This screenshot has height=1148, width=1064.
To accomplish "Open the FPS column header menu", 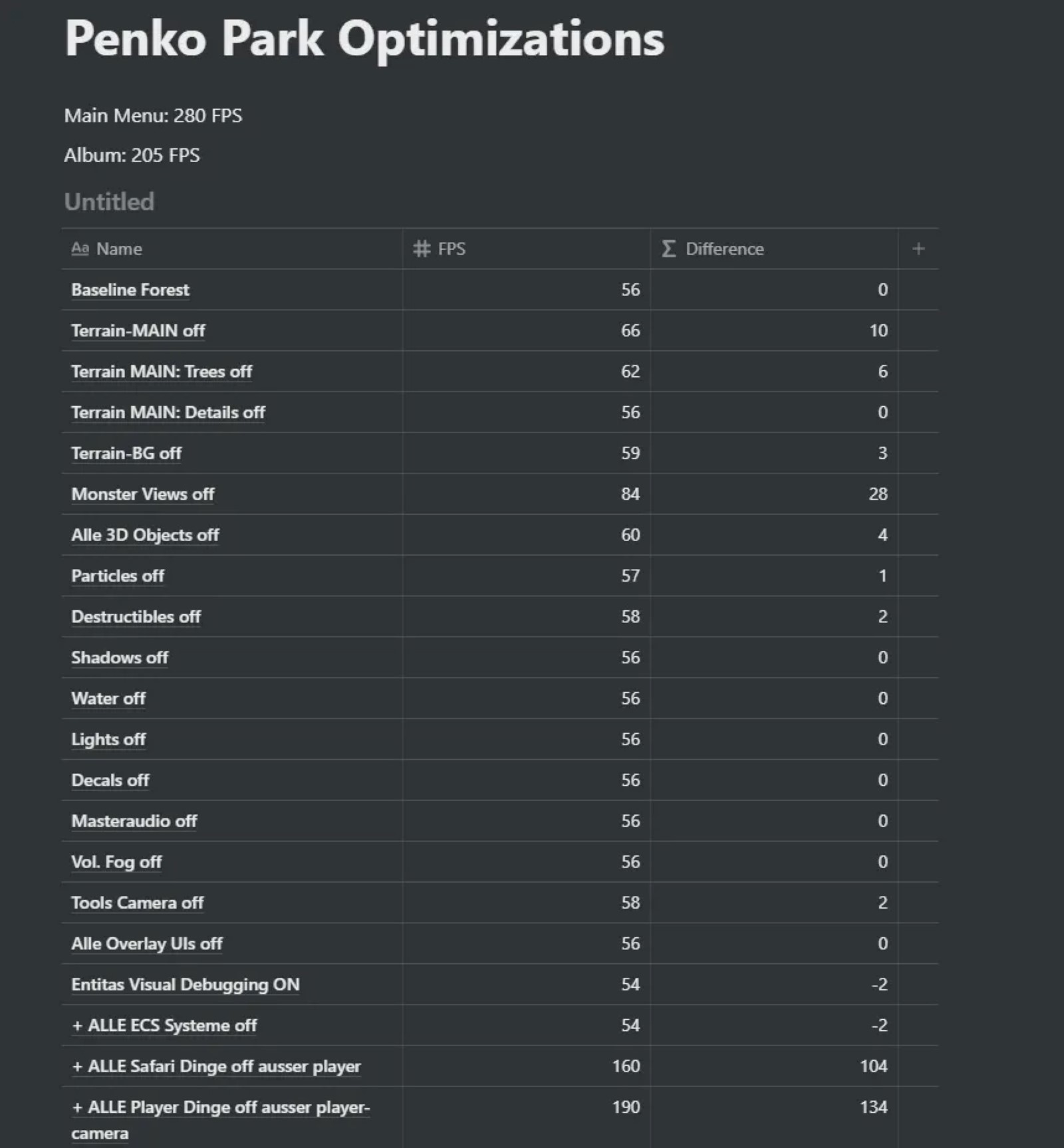I will click(452, 249).
